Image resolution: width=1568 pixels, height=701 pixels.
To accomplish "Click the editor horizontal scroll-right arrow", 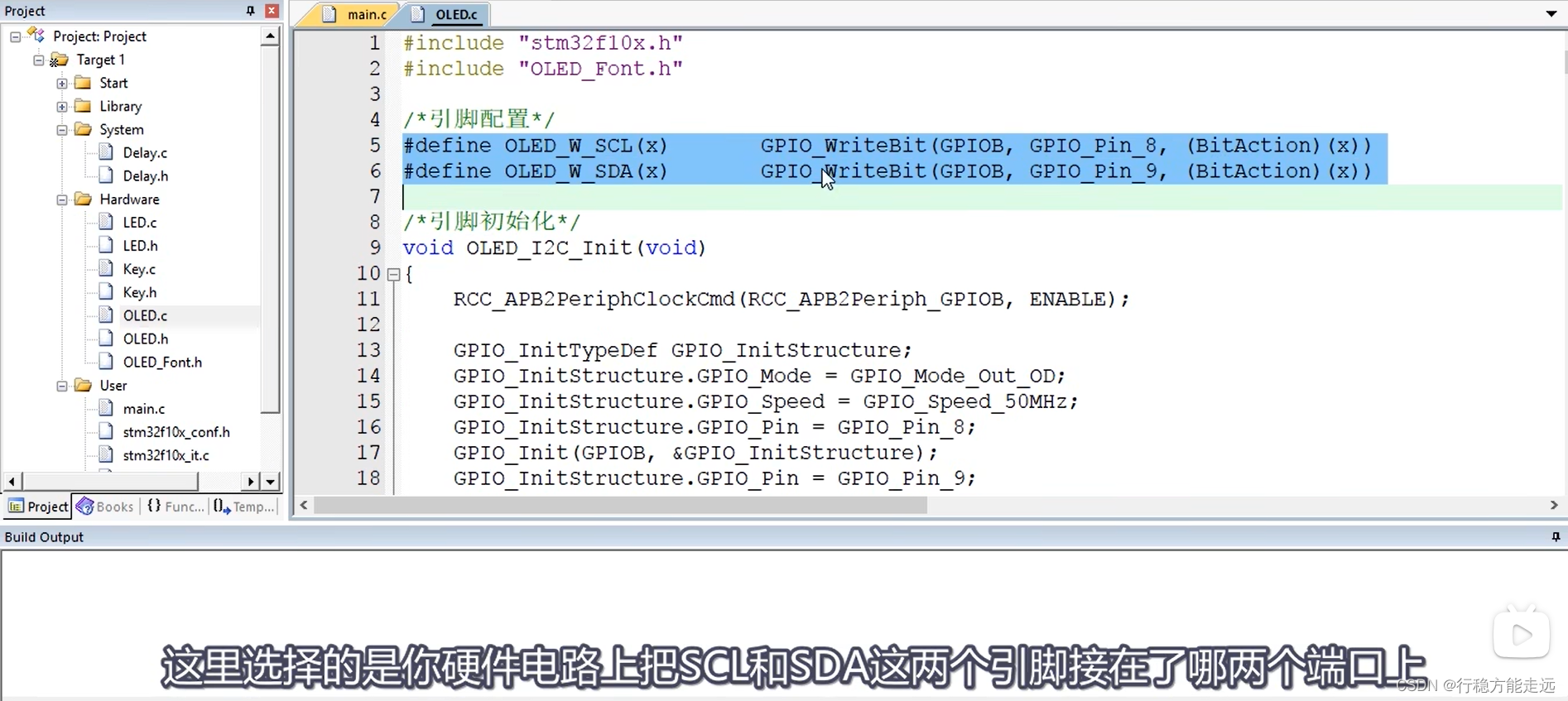I will (x=1554, y=506).
